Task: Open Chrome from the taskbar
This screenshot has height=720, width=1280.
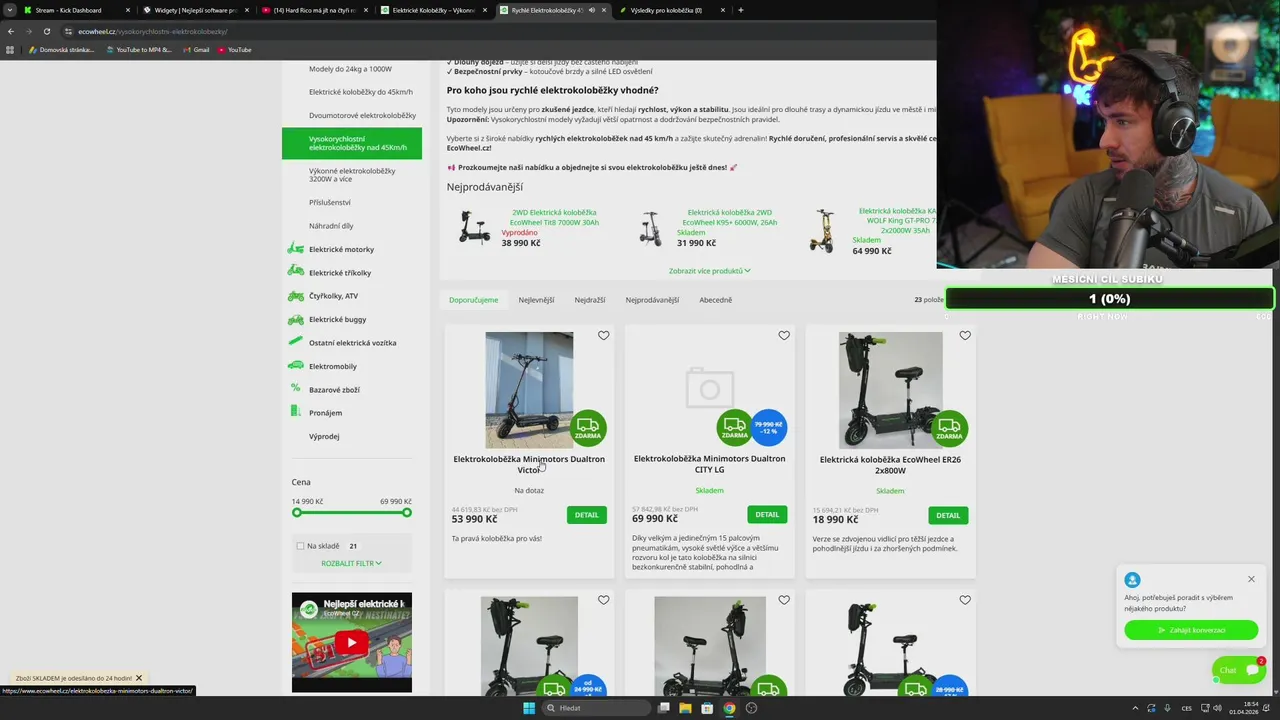Action: pos(729,708)
